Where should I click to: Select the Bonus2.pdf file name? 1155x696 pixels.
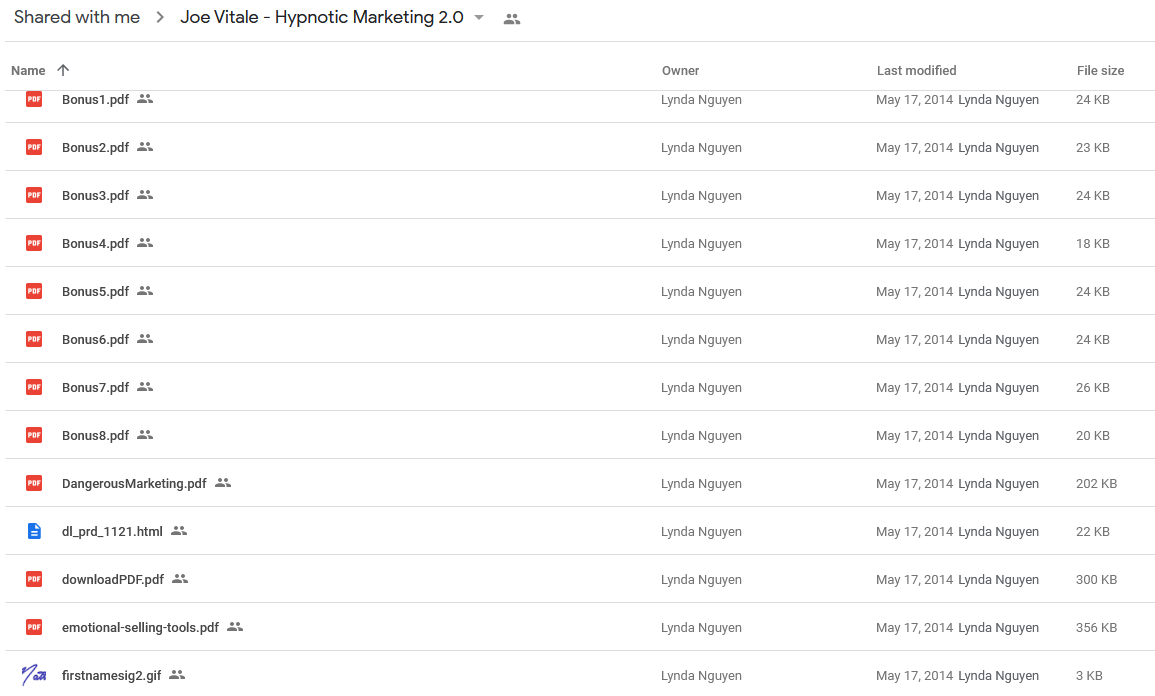coord(96,147)
